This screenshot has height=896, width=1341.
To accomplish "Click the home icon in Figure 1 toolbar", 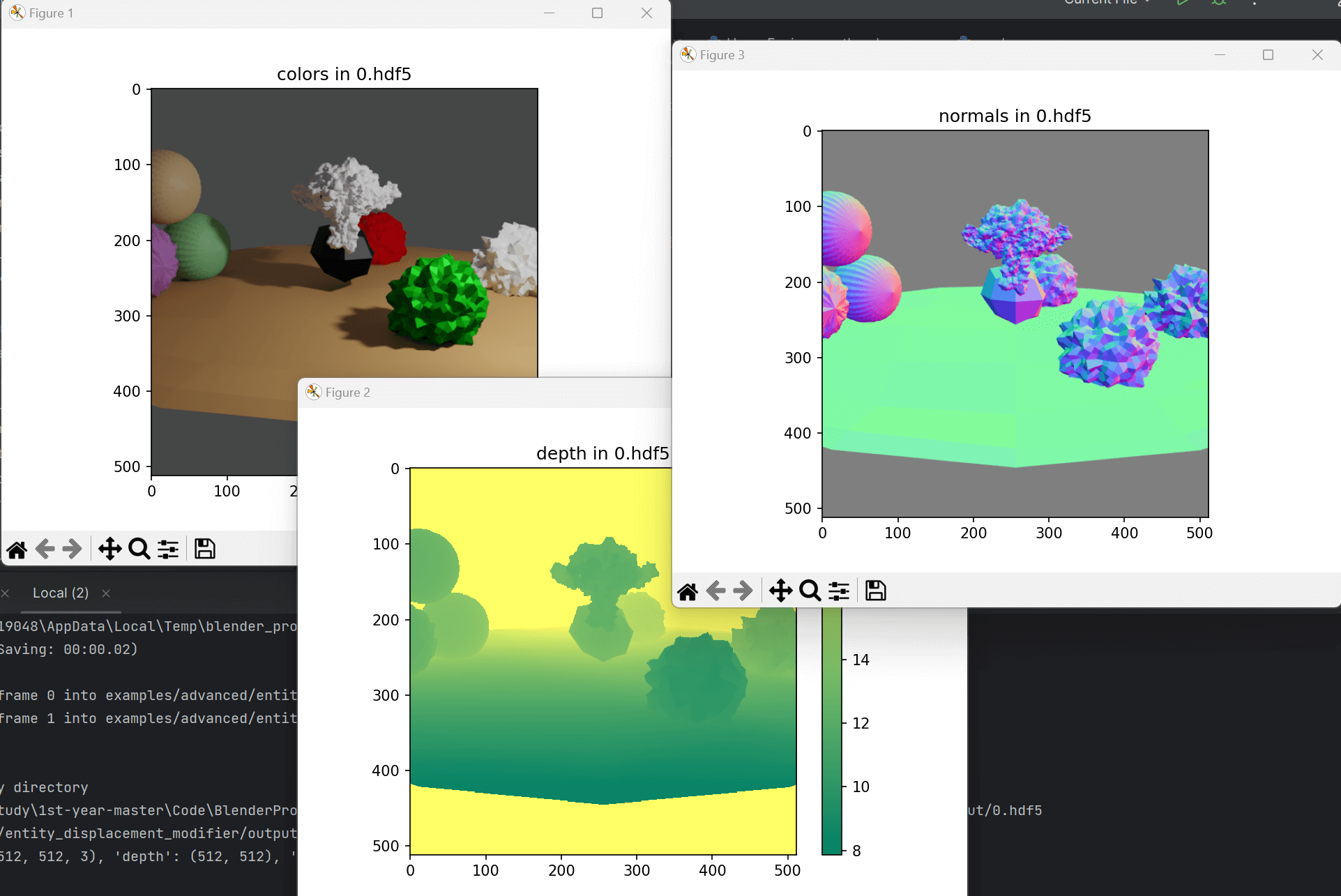I will [x=17, y=549].
